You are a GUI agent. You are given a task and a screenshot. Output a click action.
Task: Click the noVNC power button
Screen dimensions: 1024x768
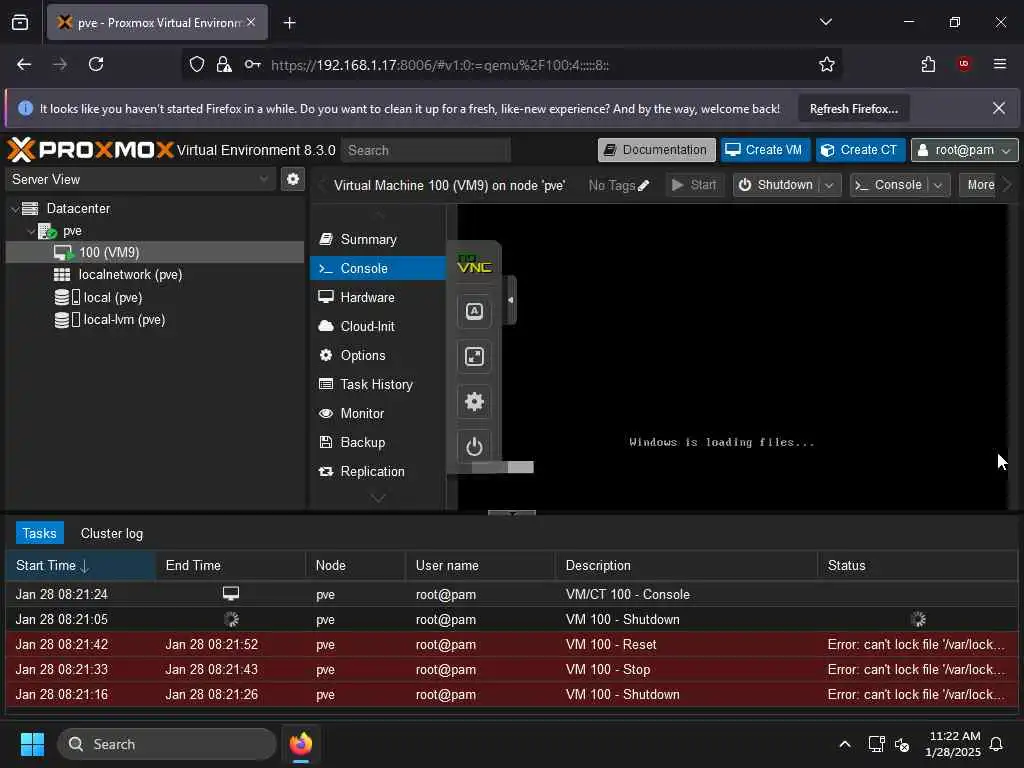click(x=474, y=447)
